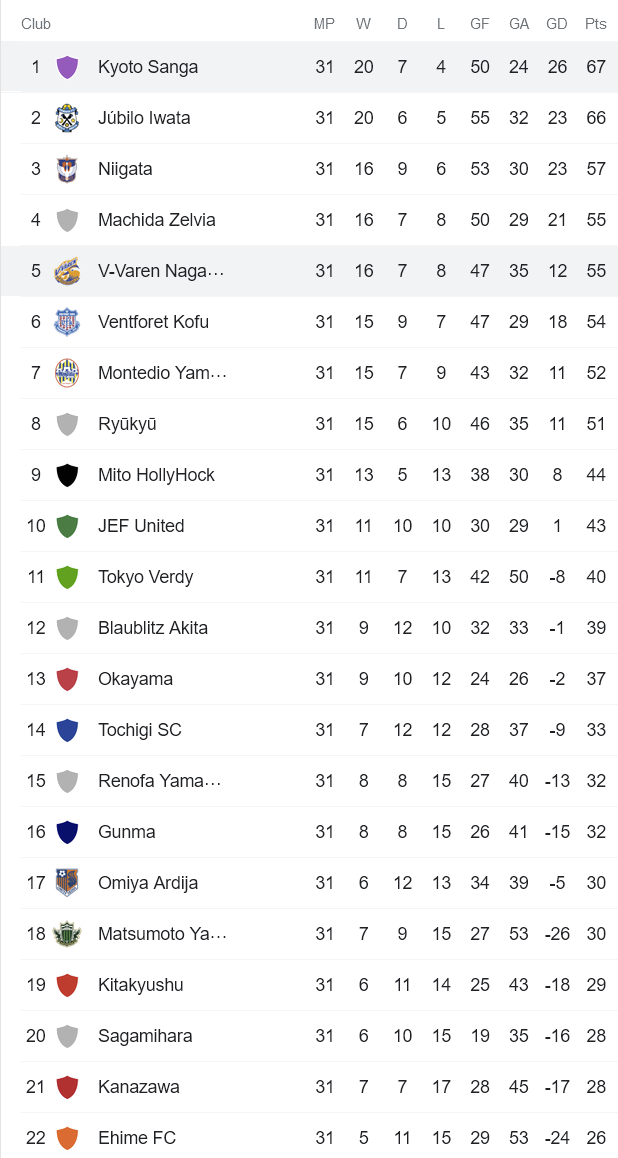Sort by the GD column header
618x1158 pixels.
(557, 22)
